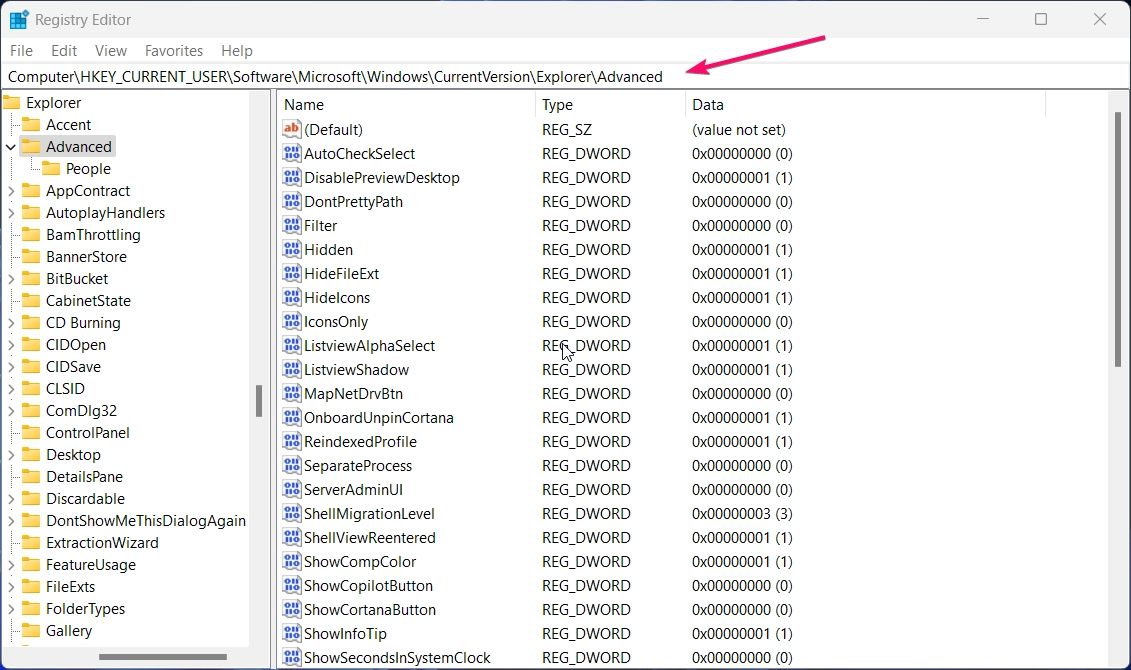Click the DWORD icon beside MapNetDrvBtn

click(x=291, y=393)
